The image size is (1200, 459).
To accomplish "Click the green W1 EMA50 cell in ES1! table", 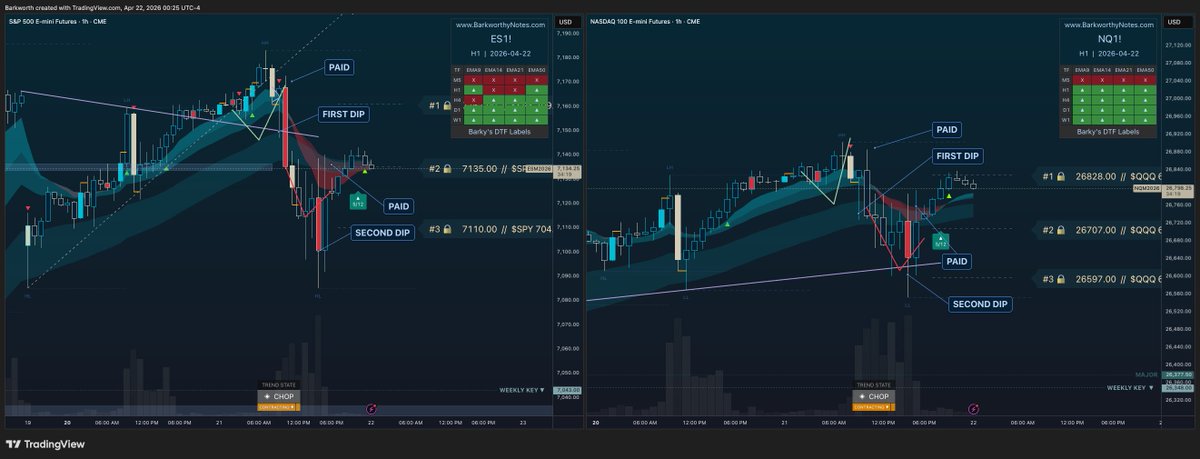I will click(536, 120).
